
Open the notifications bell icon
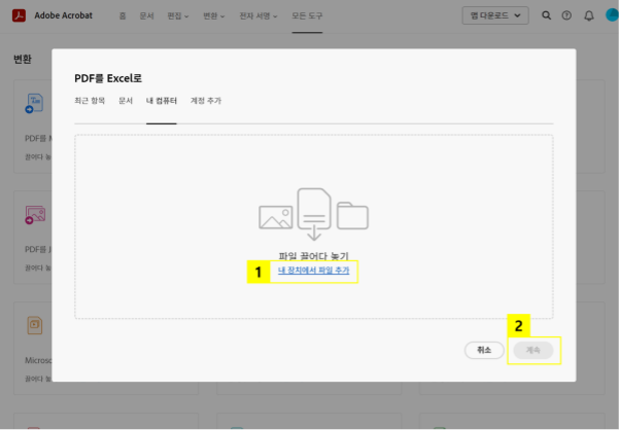pos(589,16)
